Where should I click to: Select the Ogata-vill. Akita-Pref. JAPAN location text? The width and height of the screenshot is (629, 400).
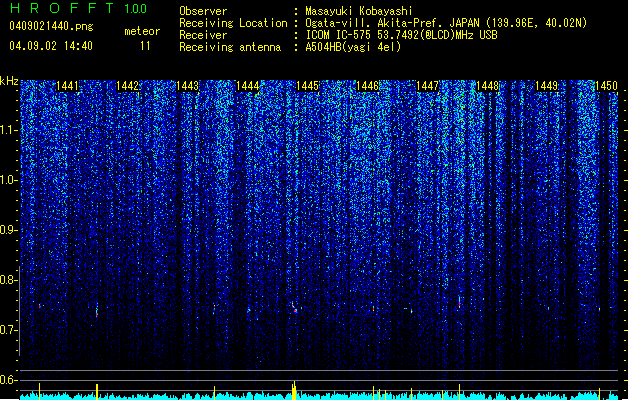446,23
